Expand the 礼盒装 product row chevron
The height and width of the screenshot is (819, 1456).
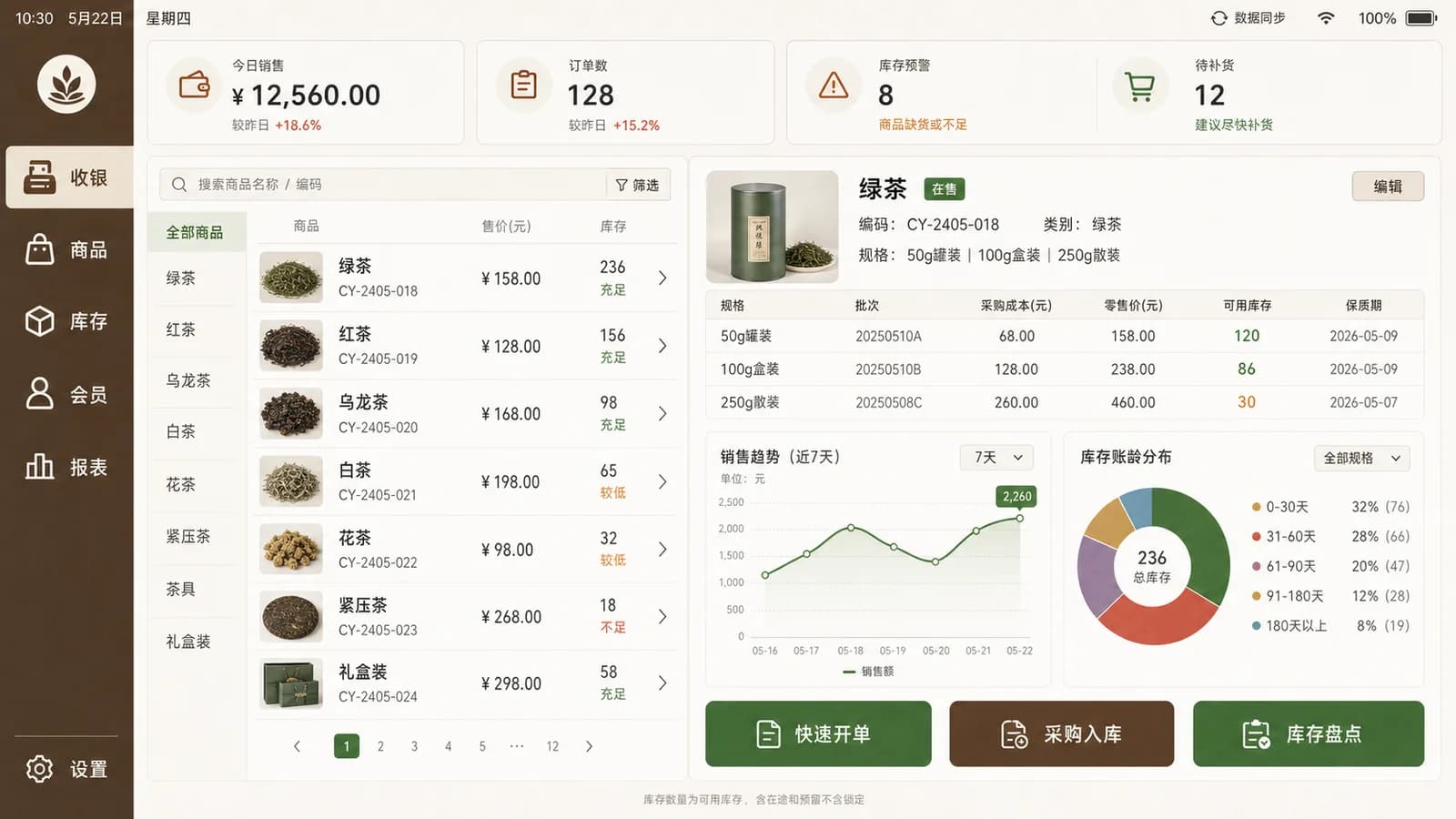[662, 683]
